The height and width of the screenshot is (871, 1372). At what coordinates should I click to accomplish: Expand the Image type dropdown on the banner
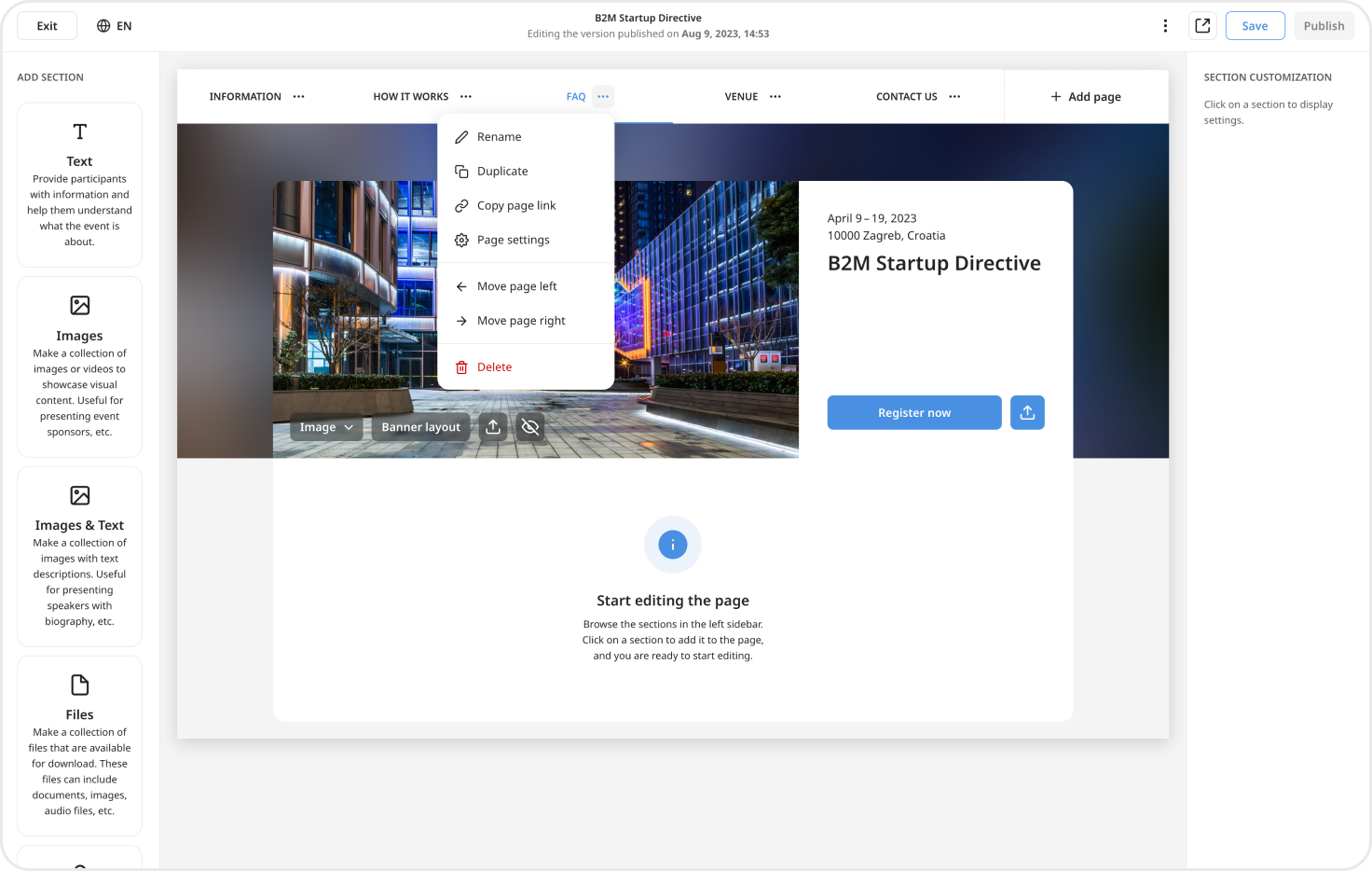pyautogui.click(x=326, y=427)
